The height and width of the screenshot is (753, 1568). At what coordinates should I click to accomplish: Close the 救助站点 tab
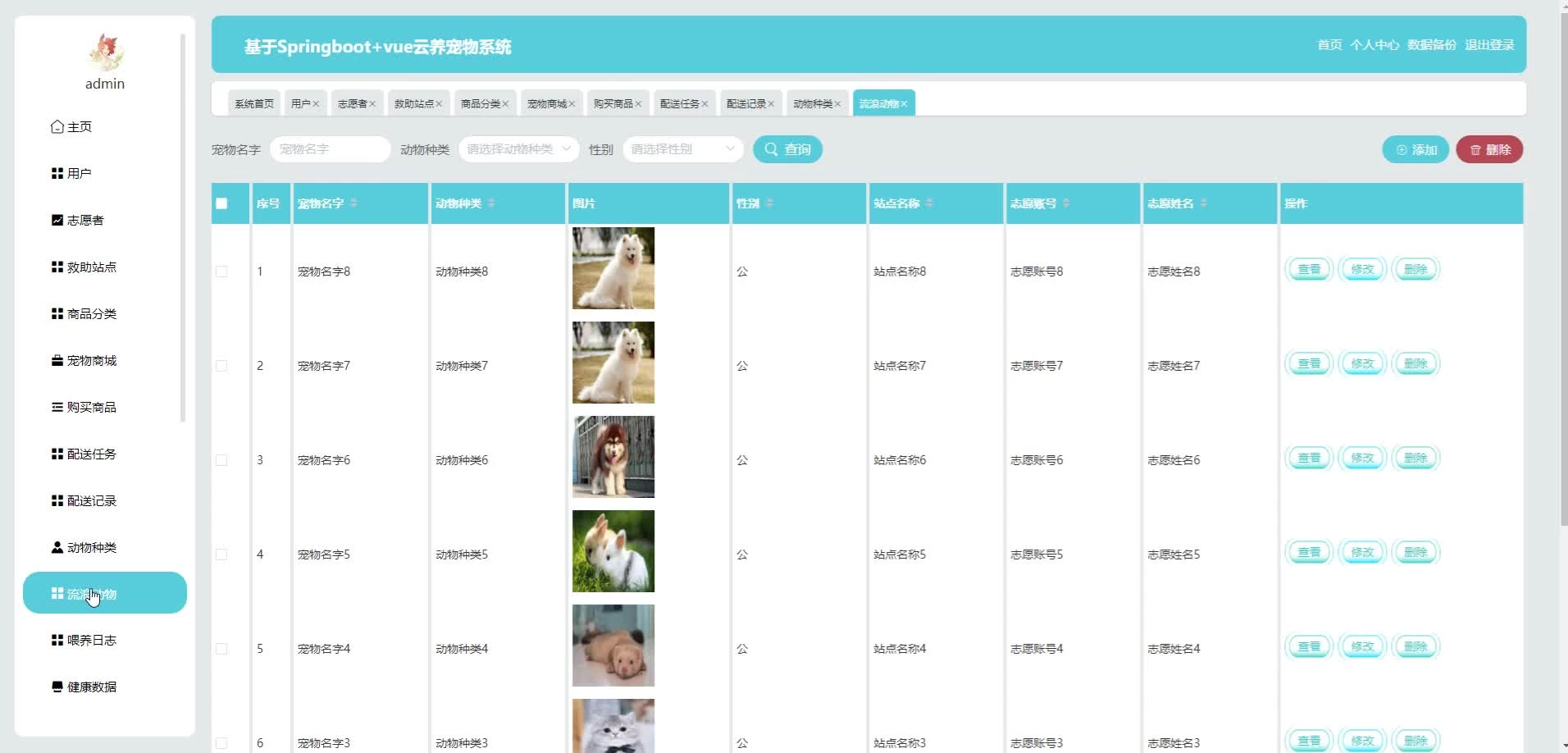[439, 104]
